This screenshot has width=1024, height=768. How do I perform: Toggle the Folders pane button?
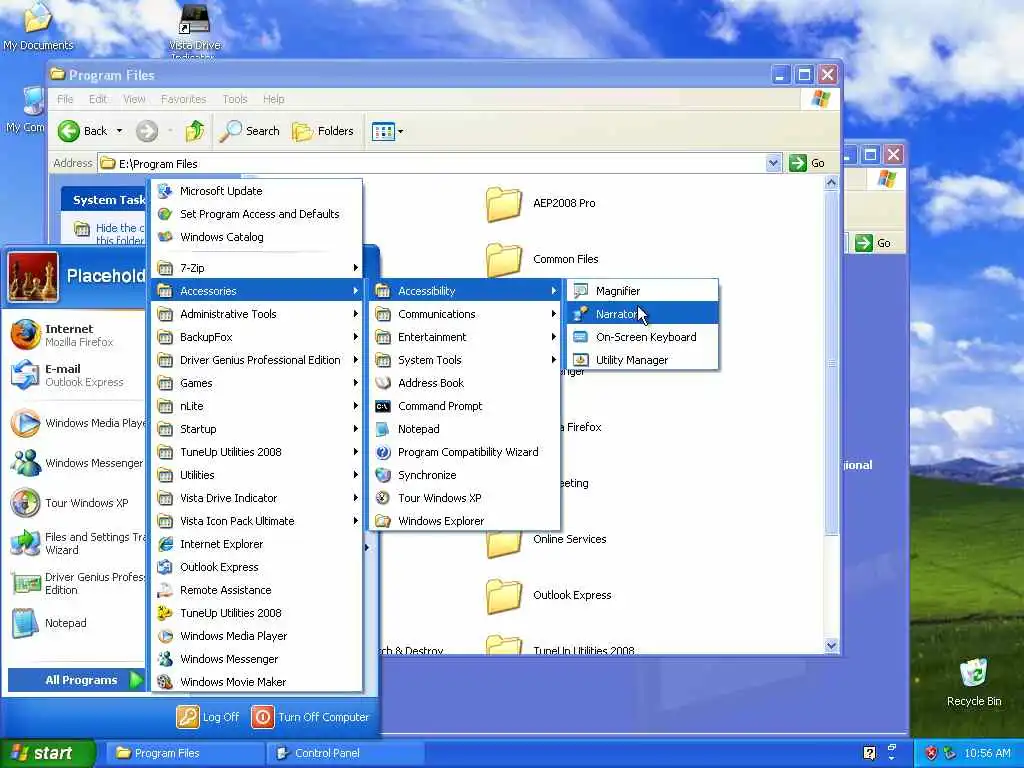tap(323, 131)
